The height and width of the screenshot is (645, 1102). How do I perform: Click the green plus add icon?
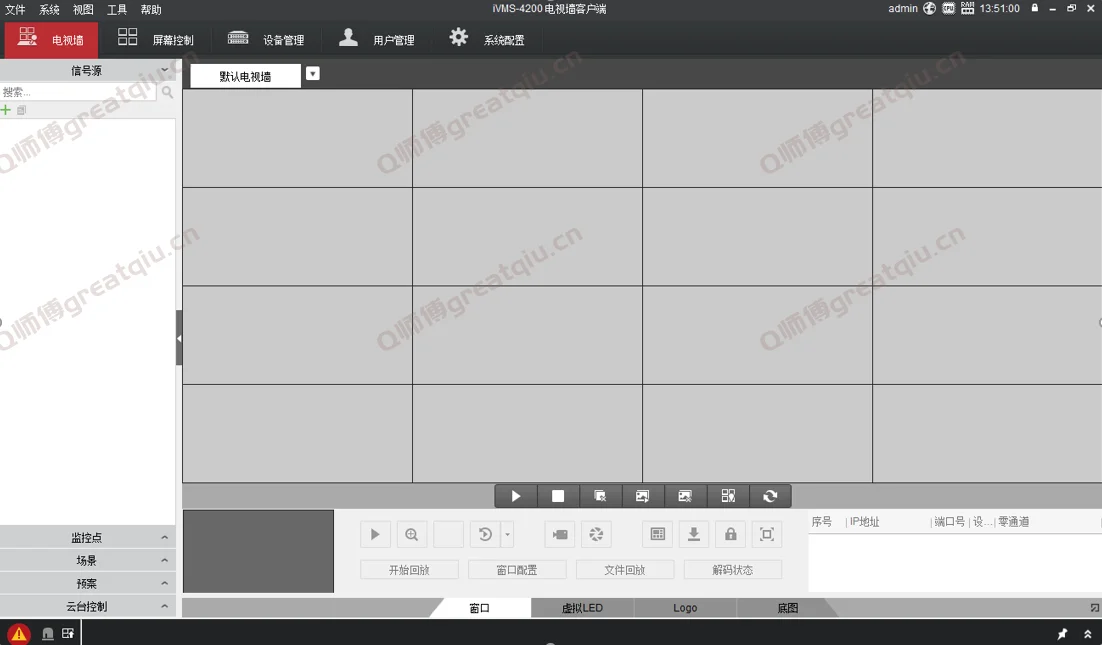click(x=7, y=110)
